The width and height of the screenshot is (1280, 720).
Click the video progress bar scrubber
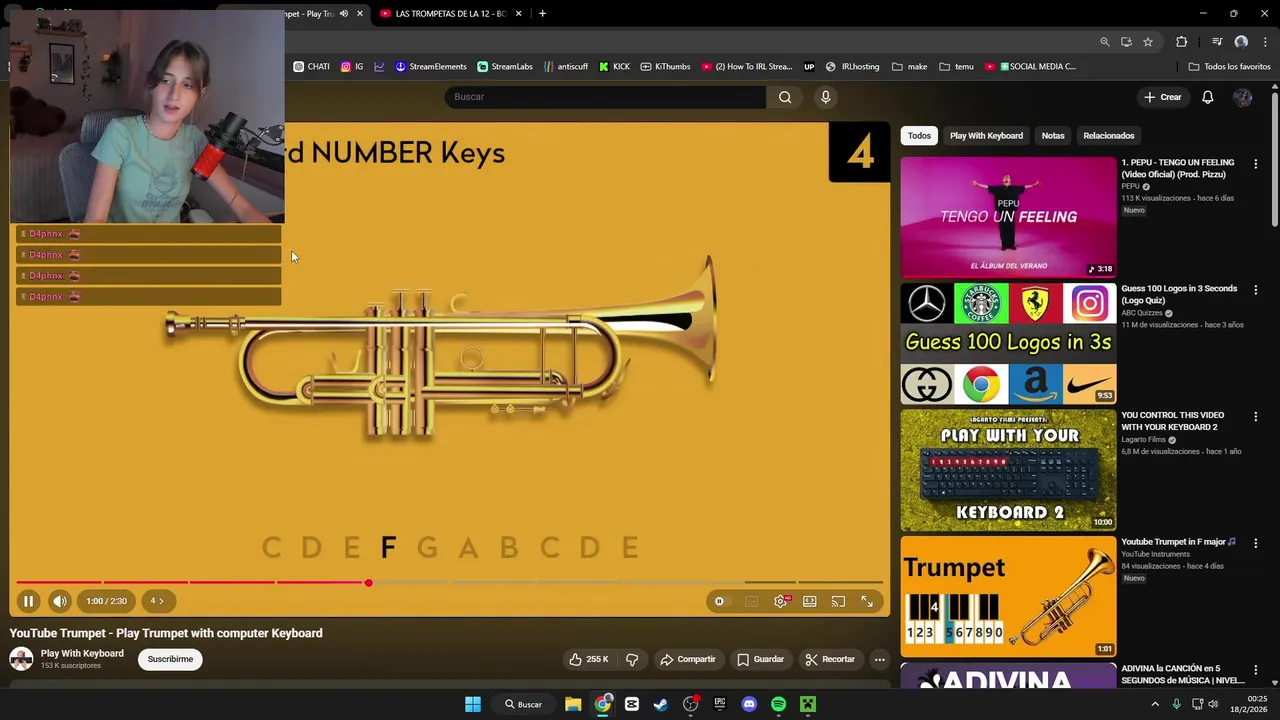point(368,582)
